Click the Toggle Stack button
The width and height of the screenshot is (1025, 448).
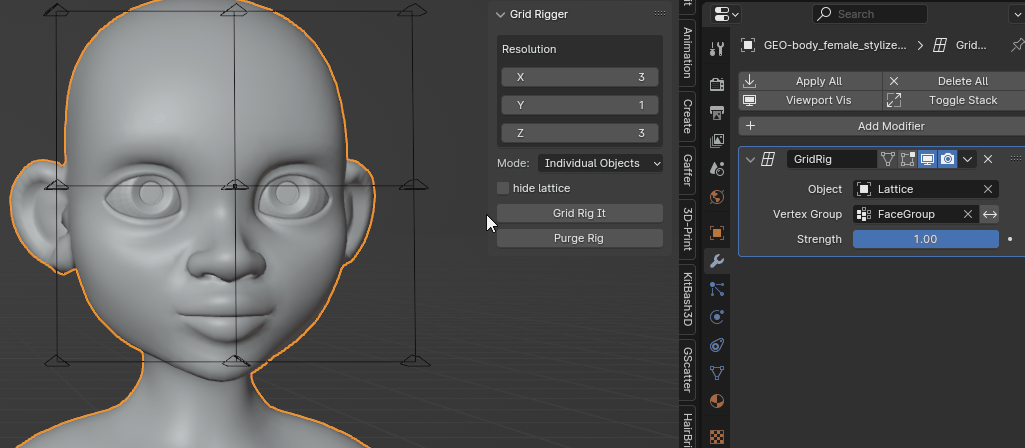tap(954, 100)
